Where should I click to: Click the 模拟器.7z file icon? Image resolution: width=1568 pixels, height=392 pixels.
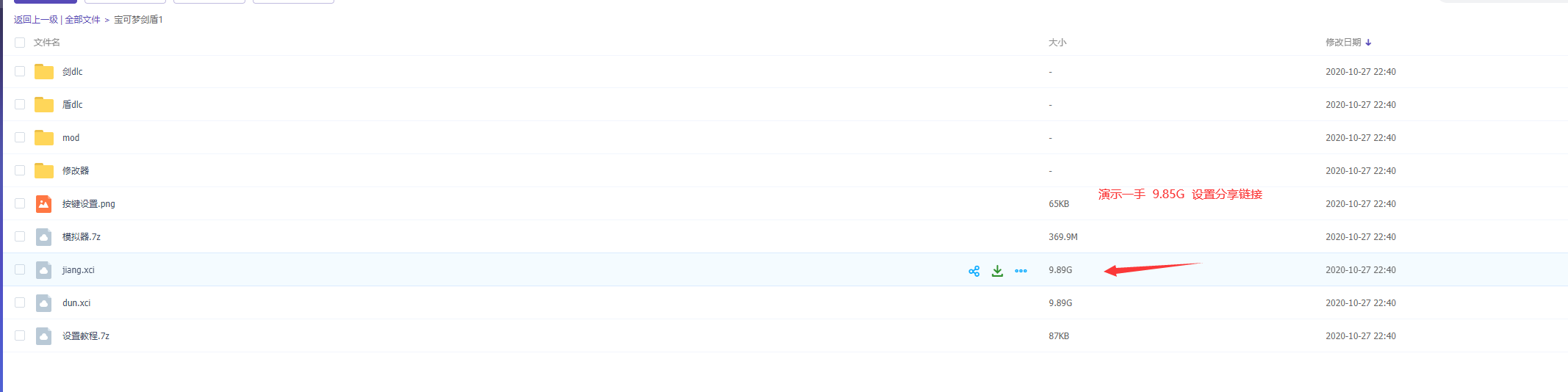click(x=44, y=237)
